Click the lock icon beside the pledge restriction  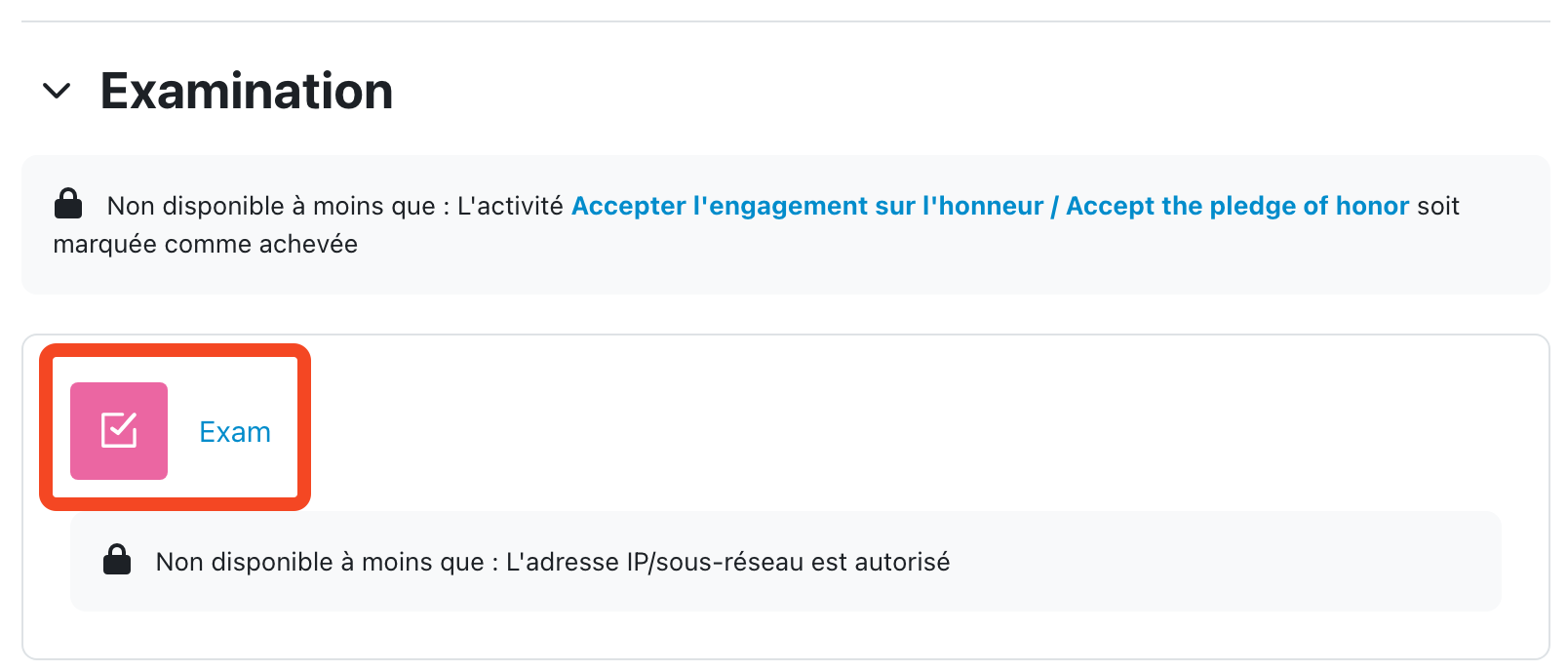[x=68, y=204]
